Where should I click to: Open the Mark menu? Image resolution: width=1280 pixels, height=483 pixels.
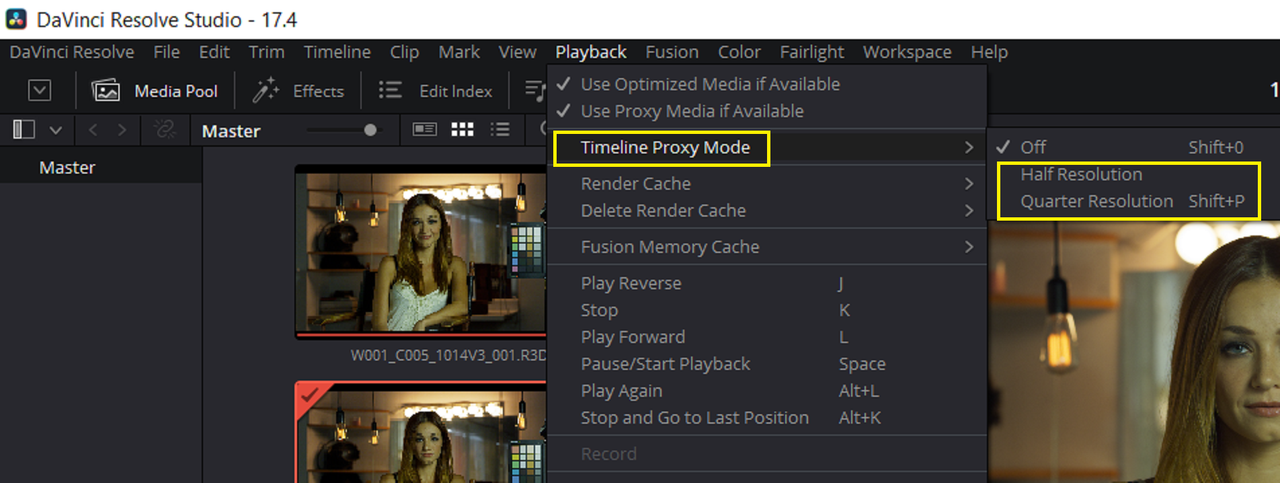(459, 52)
